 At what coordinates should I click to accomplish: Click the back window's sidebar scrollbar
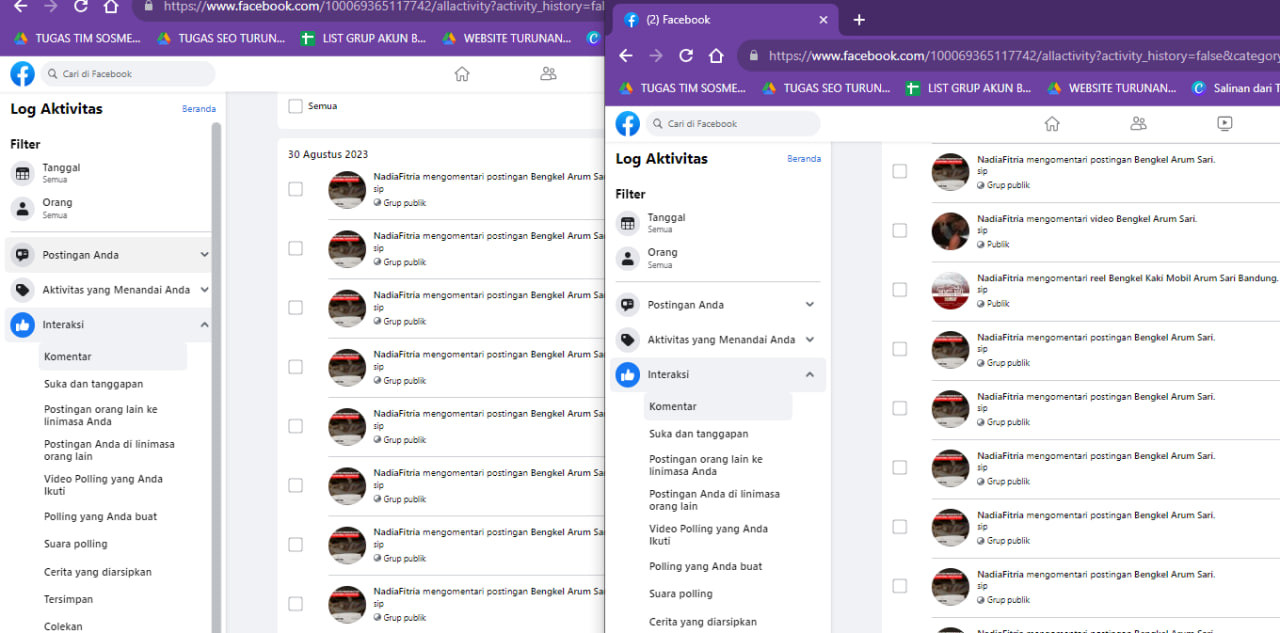click(216, 378)
